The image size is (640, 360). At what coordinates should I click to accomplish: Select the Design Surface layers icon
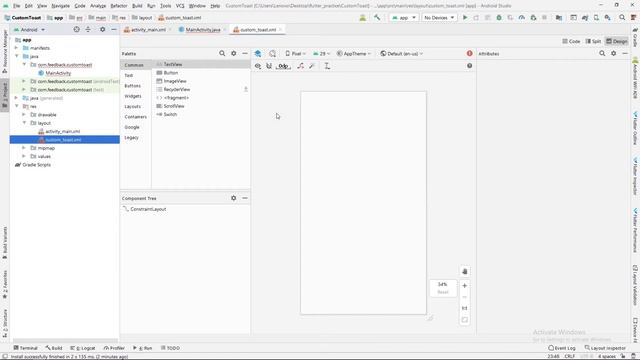pos(258,53)
